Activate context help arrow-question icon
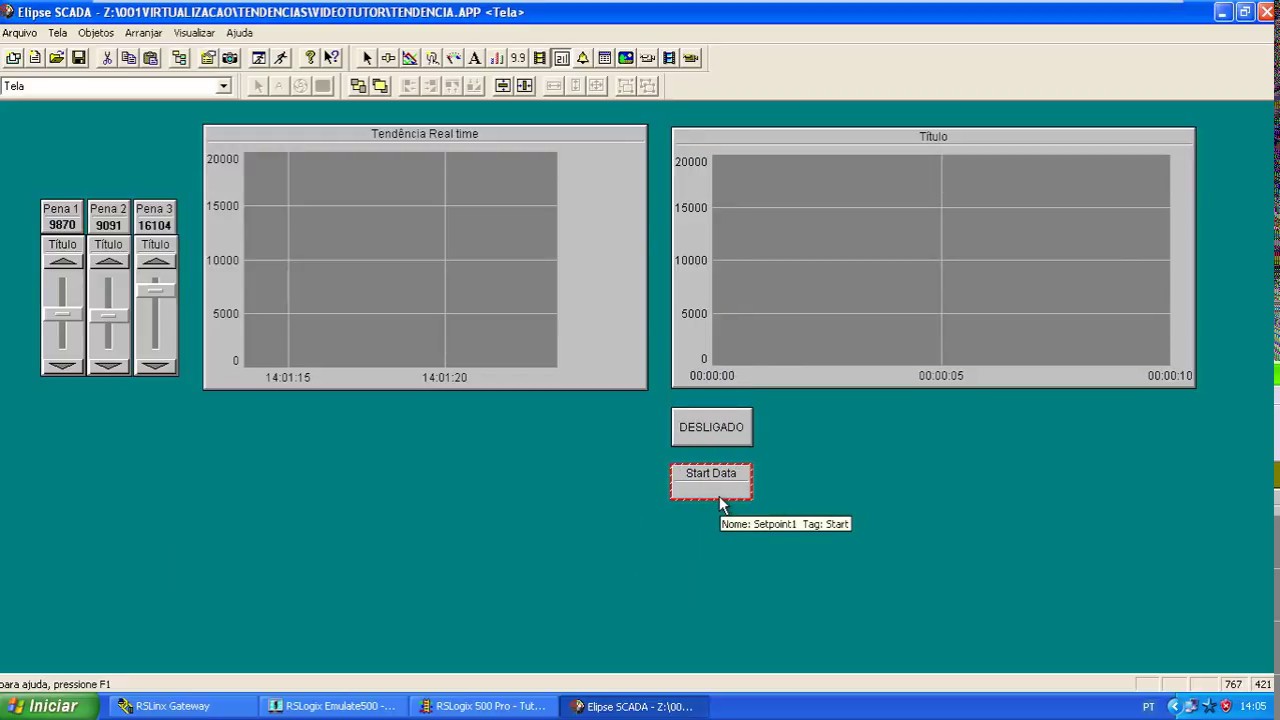The image size is (1280, 720). (332, 58)
